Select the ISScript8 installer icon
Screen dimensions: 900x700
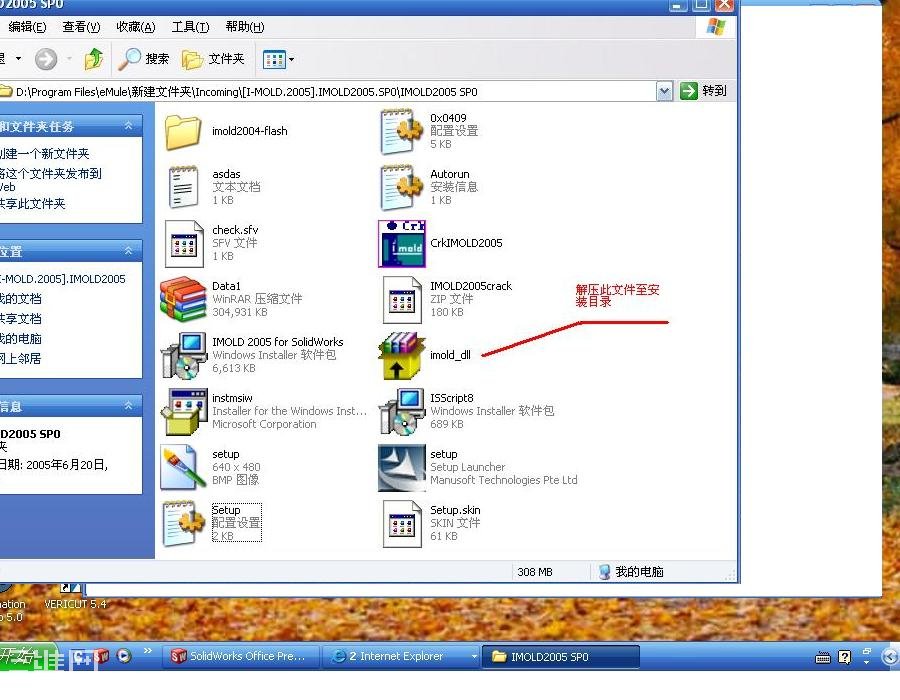(x=402, y=411)
